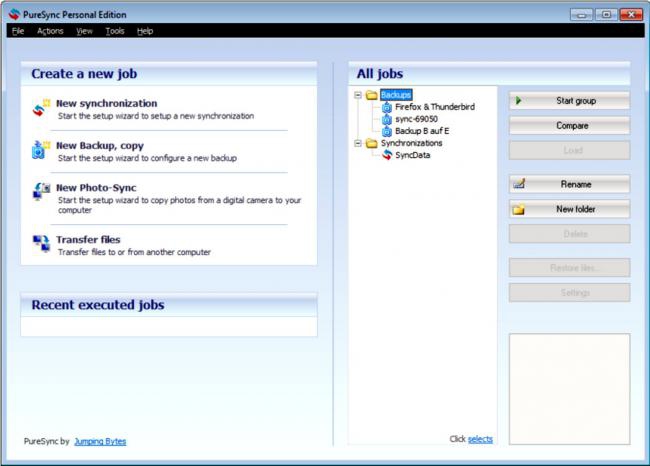Select the Backups tree label
Image resolution: width=650 pixels, height=466 pixels.
[396, 95]
